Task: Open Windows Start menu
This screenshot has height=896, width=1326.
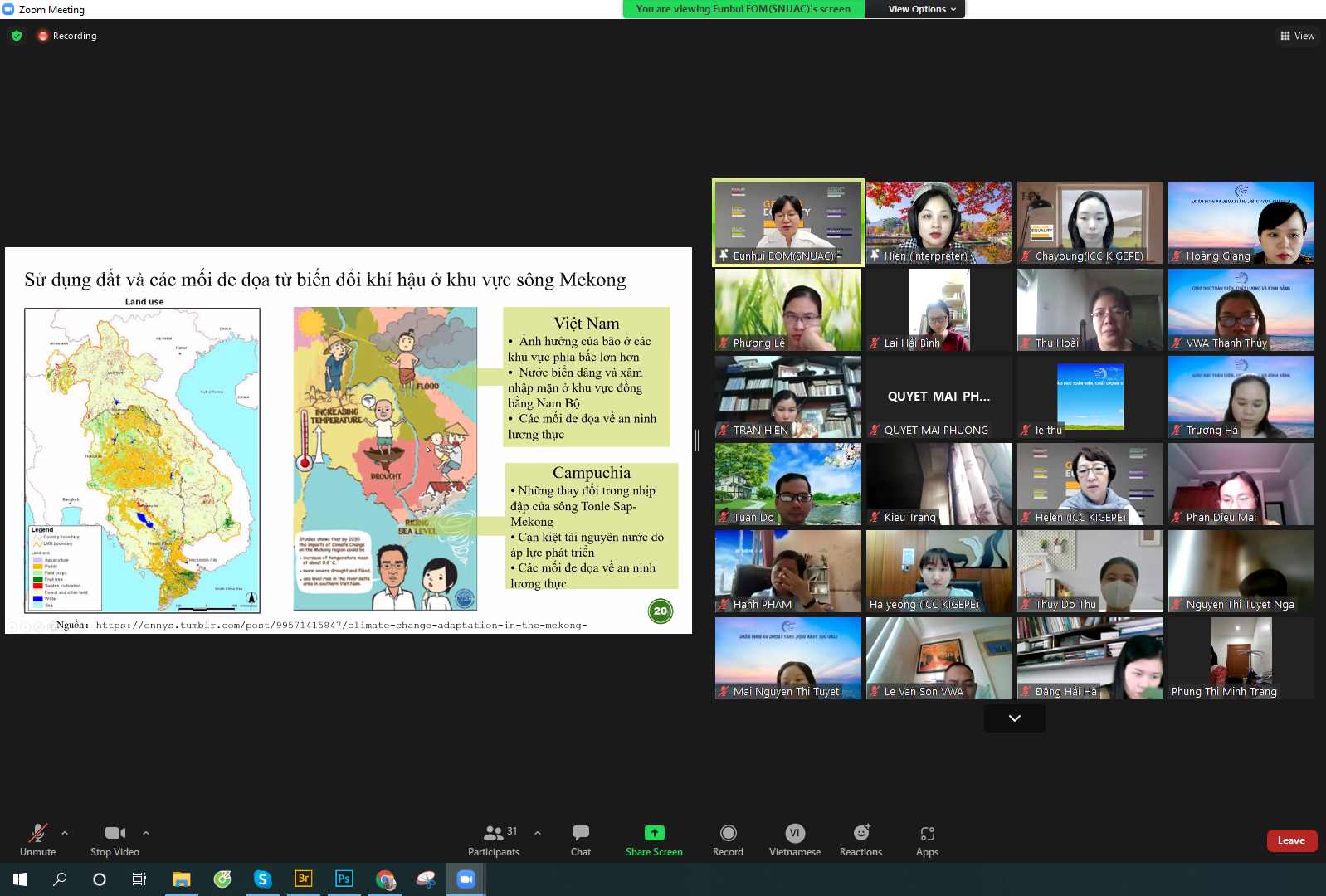Action: (x=20, y=879)
